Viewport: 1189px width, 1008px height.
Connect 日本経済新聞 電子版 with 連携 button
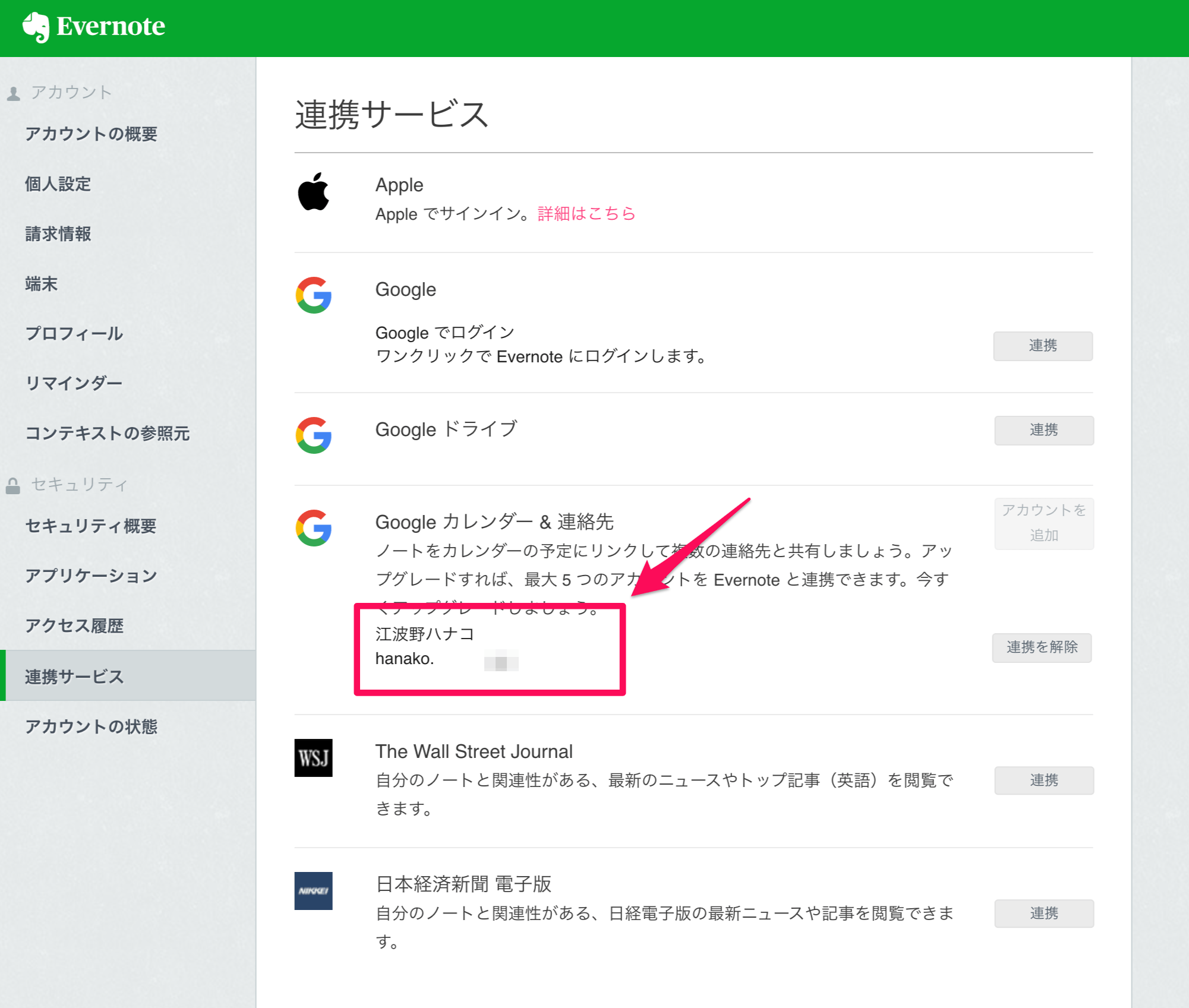pyautogui.click(x=1043, y=913)
